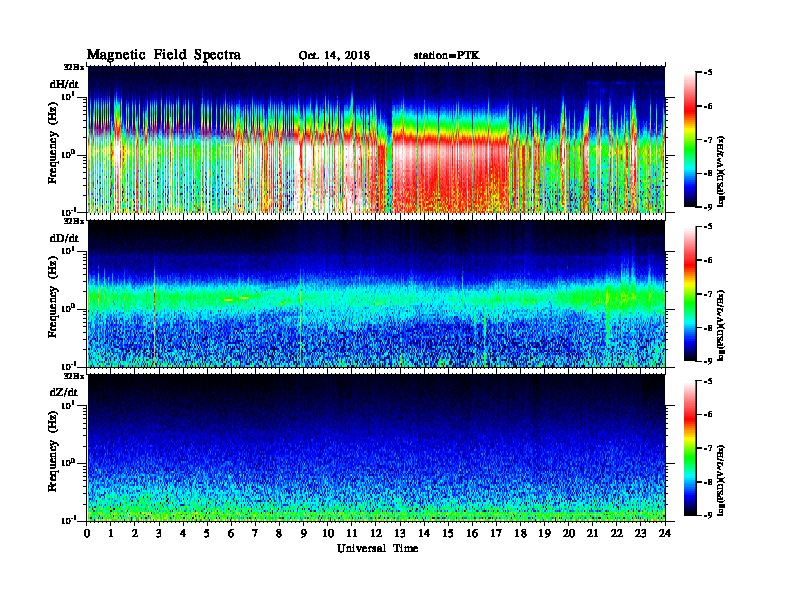Click the -8 tick on dD/dt color scale
792x612 pixels.
(707, 328)
